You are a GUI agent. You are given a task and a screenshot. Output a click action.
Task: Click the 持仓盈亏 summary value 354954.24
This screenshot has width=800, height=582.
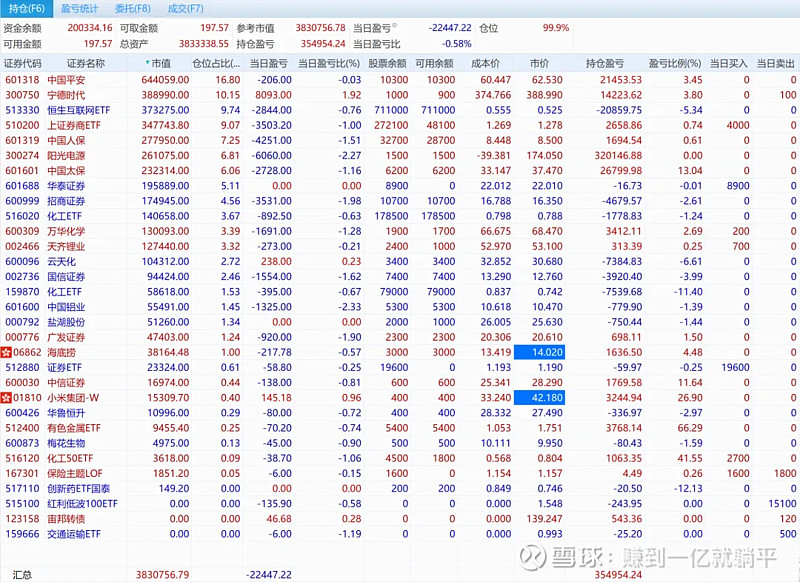coord(323,44)
